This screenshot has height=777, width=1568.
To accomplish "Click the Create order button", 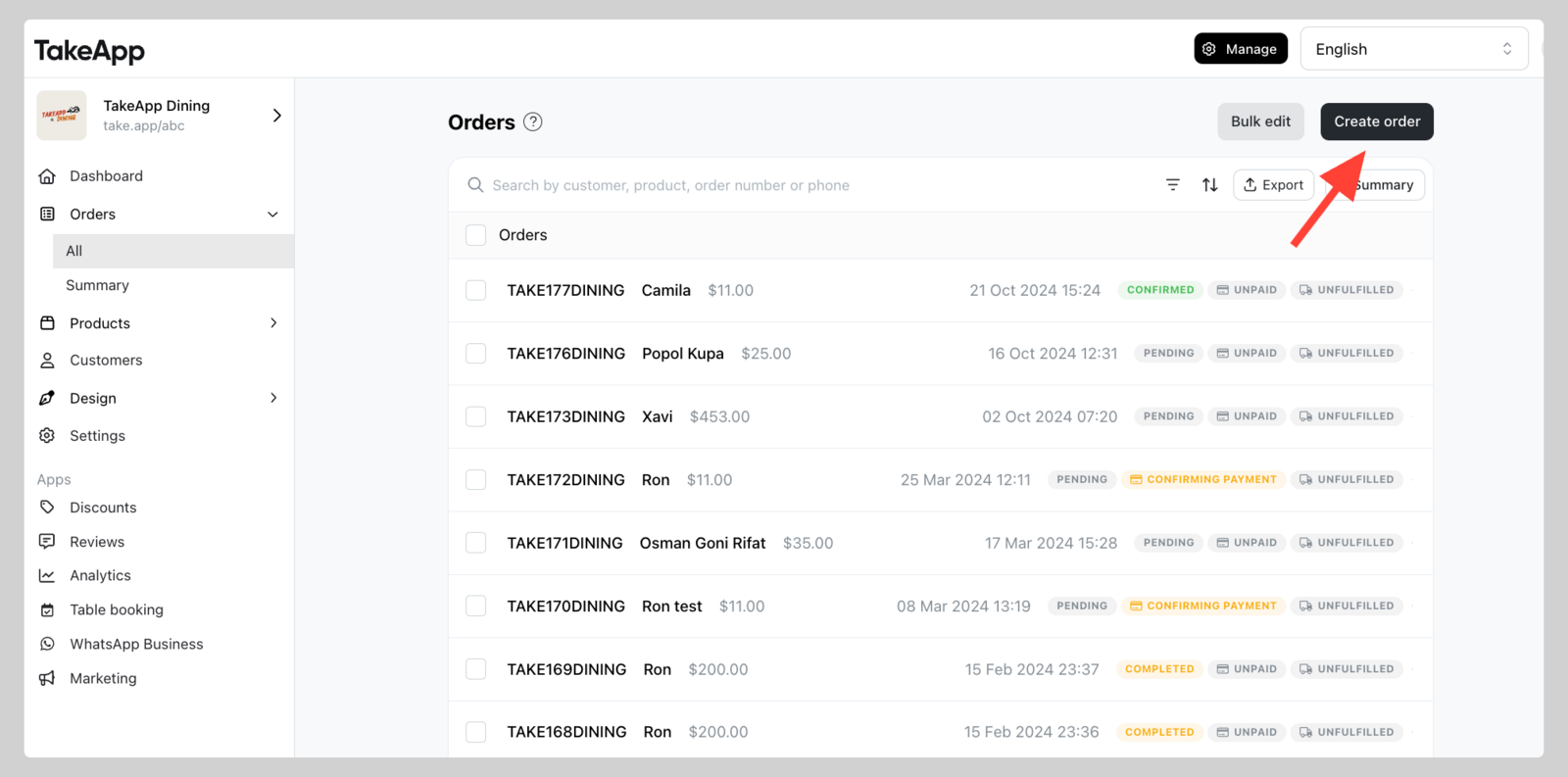I will [1377, 121].
